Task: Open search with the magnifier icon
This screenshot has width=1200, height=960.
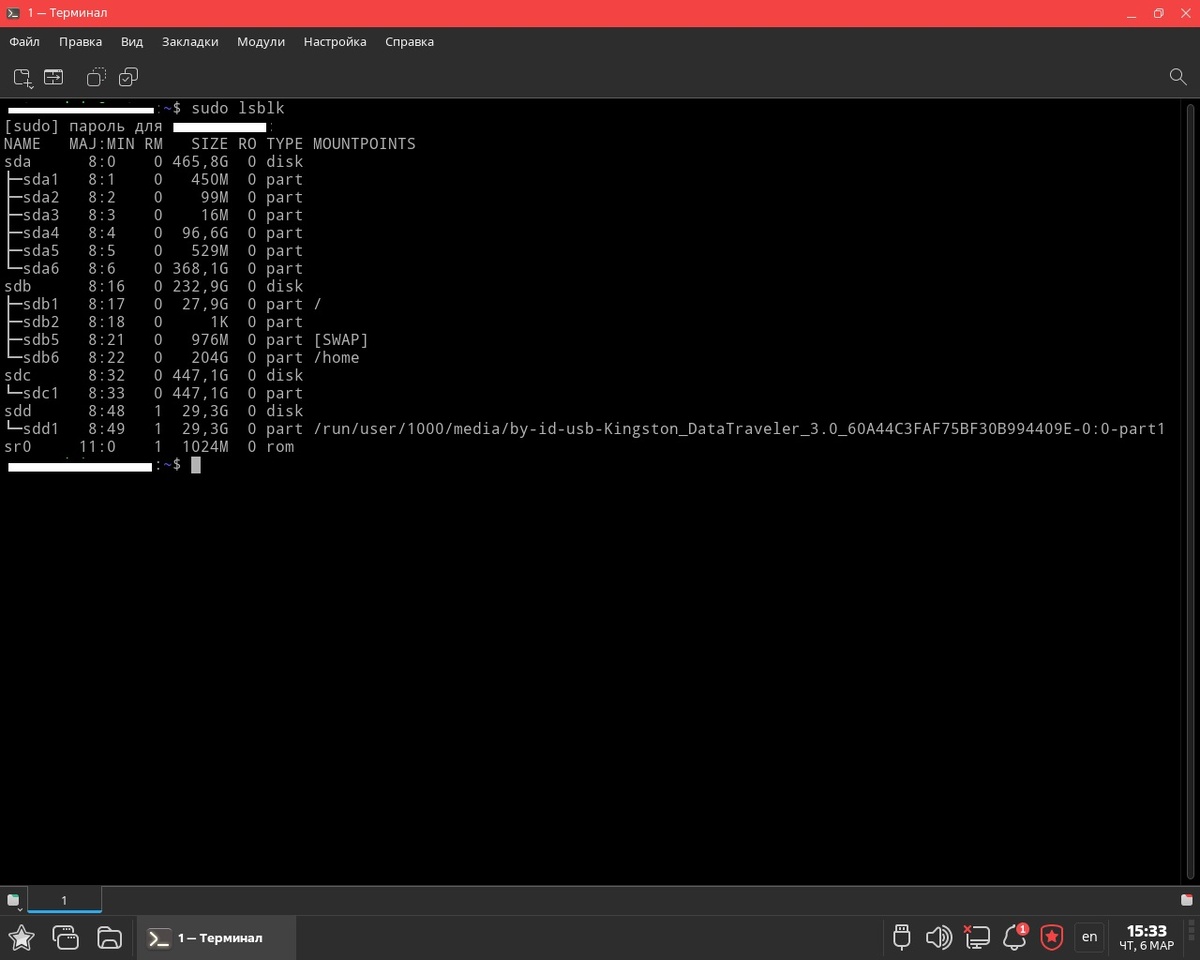Action: click(1178, 77)
